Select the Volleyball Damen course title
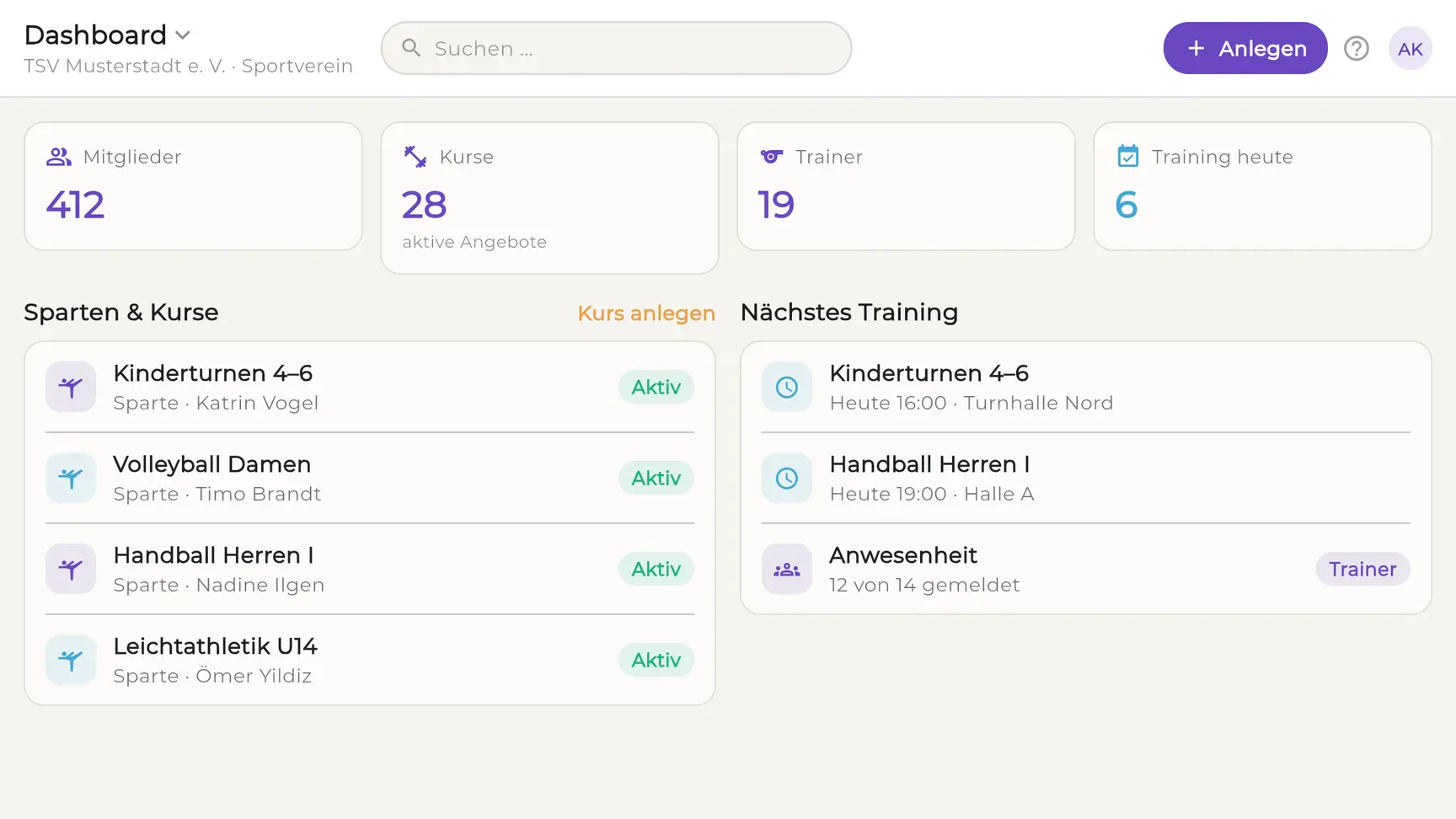 pyautogui.click(x=212, y=464)
